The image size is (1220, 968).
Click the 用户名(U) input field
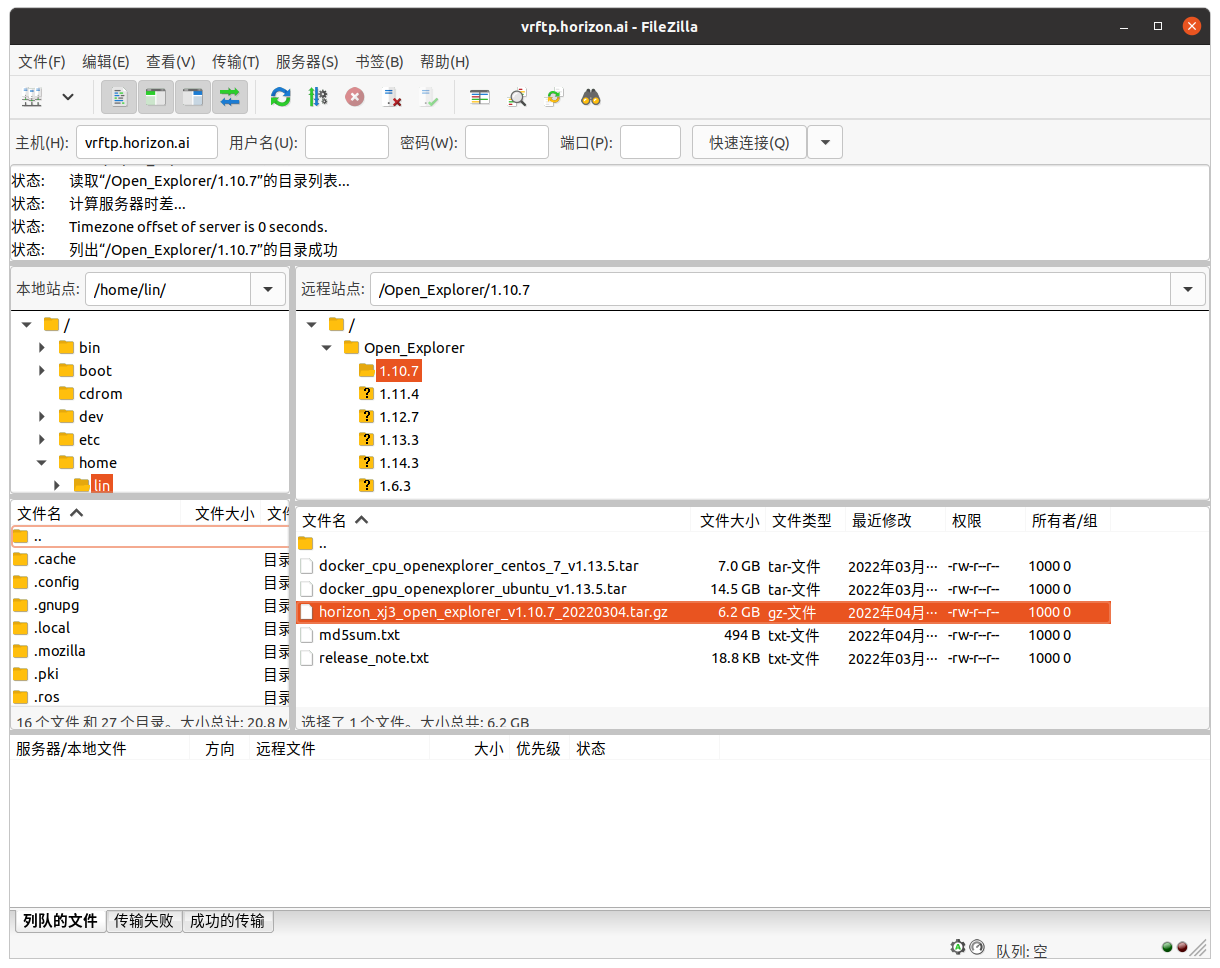346,143
